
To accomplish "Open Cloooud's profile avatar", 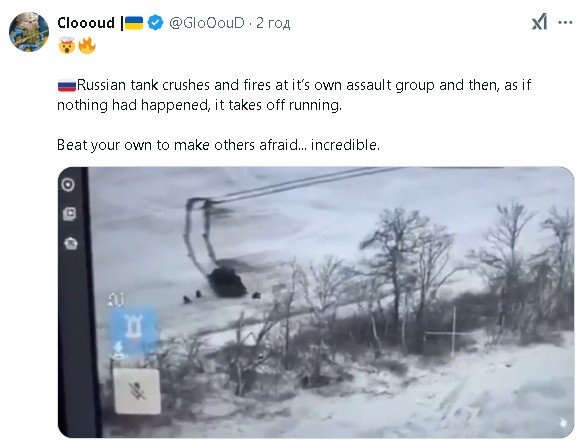I will [x=29, y=31].
